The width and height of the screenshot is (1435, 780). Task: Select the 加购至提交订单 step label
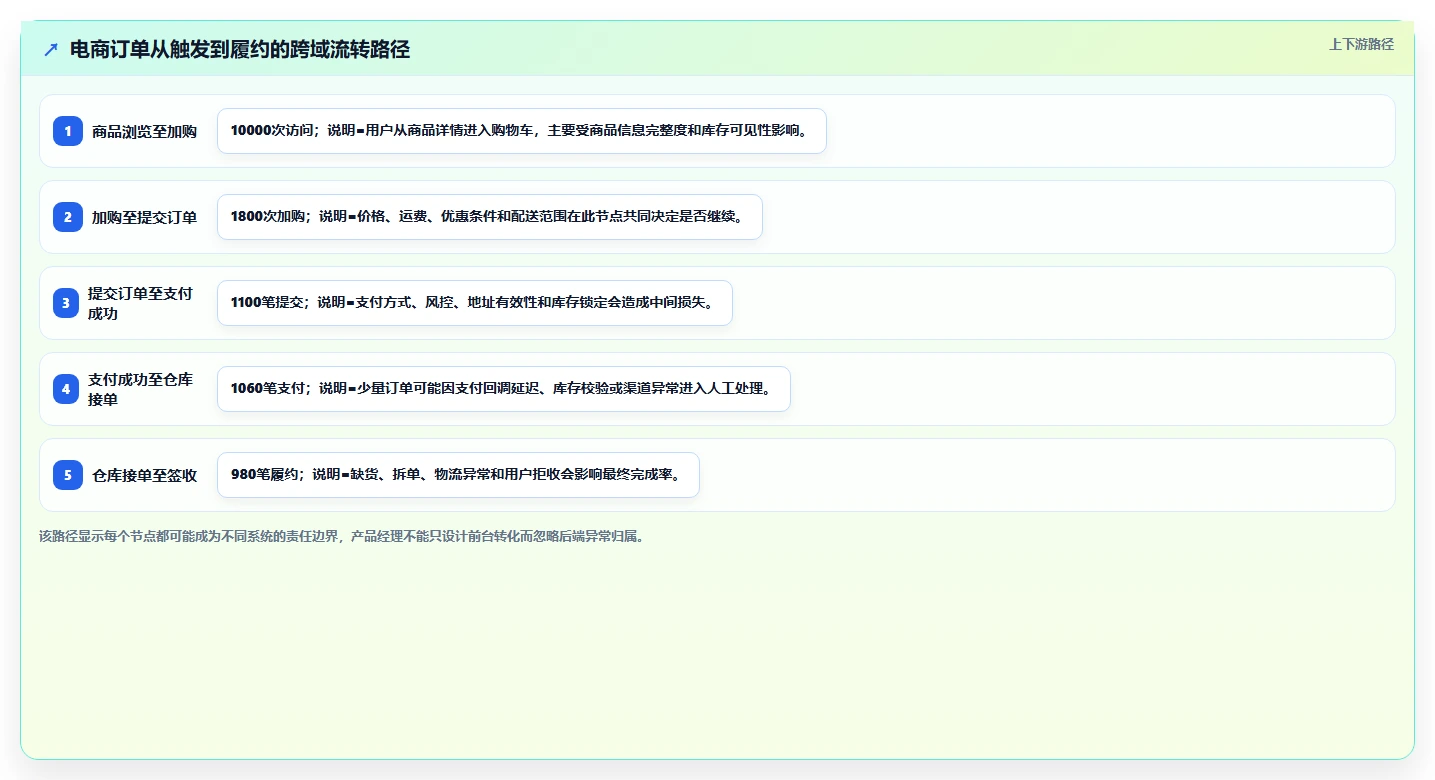pyautogui.click(x=144, y=217)
